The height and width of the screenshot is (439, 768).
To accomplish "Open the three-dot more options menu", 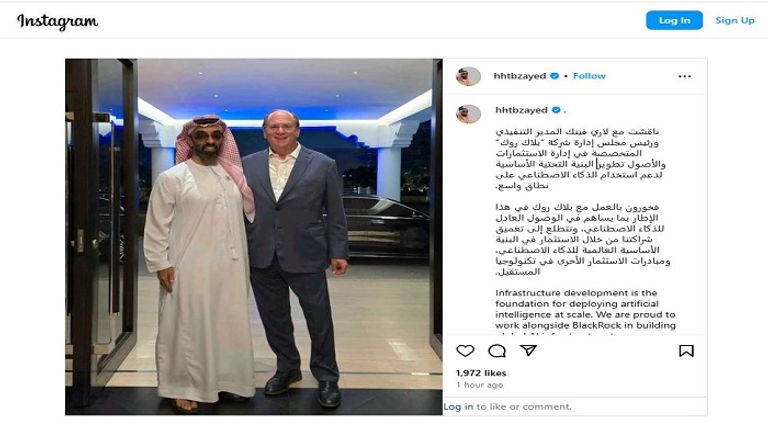I will (685, 76).
